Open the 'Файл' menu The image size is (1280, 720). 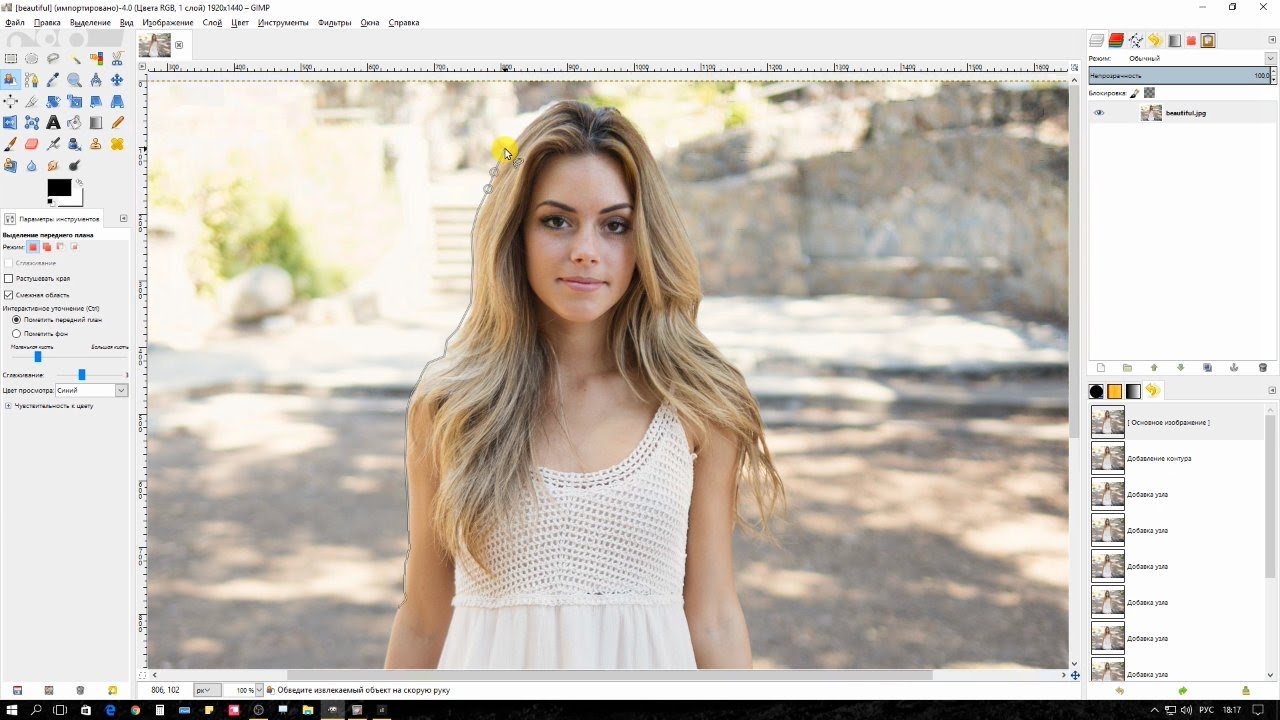tap(14, 22)
